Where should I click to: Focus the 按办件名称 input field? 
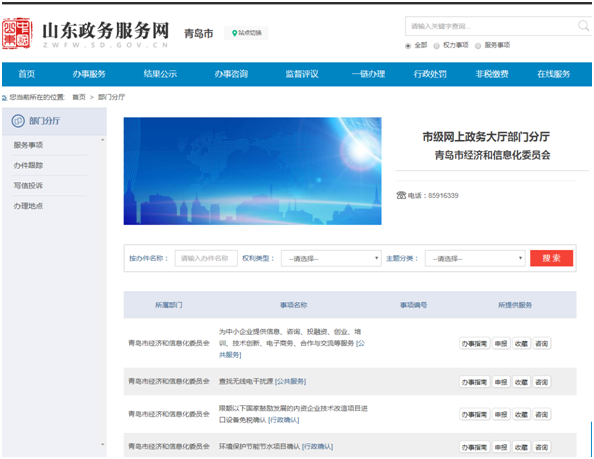pyautogui.click(x=206, y=258)
